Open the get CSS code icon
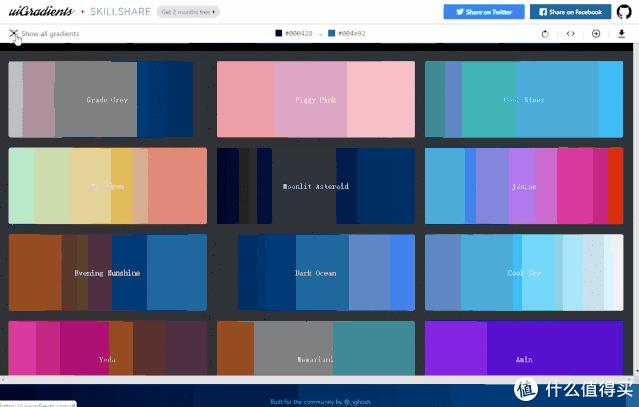This screenshot has width=639, height=407. coord(571,33)
